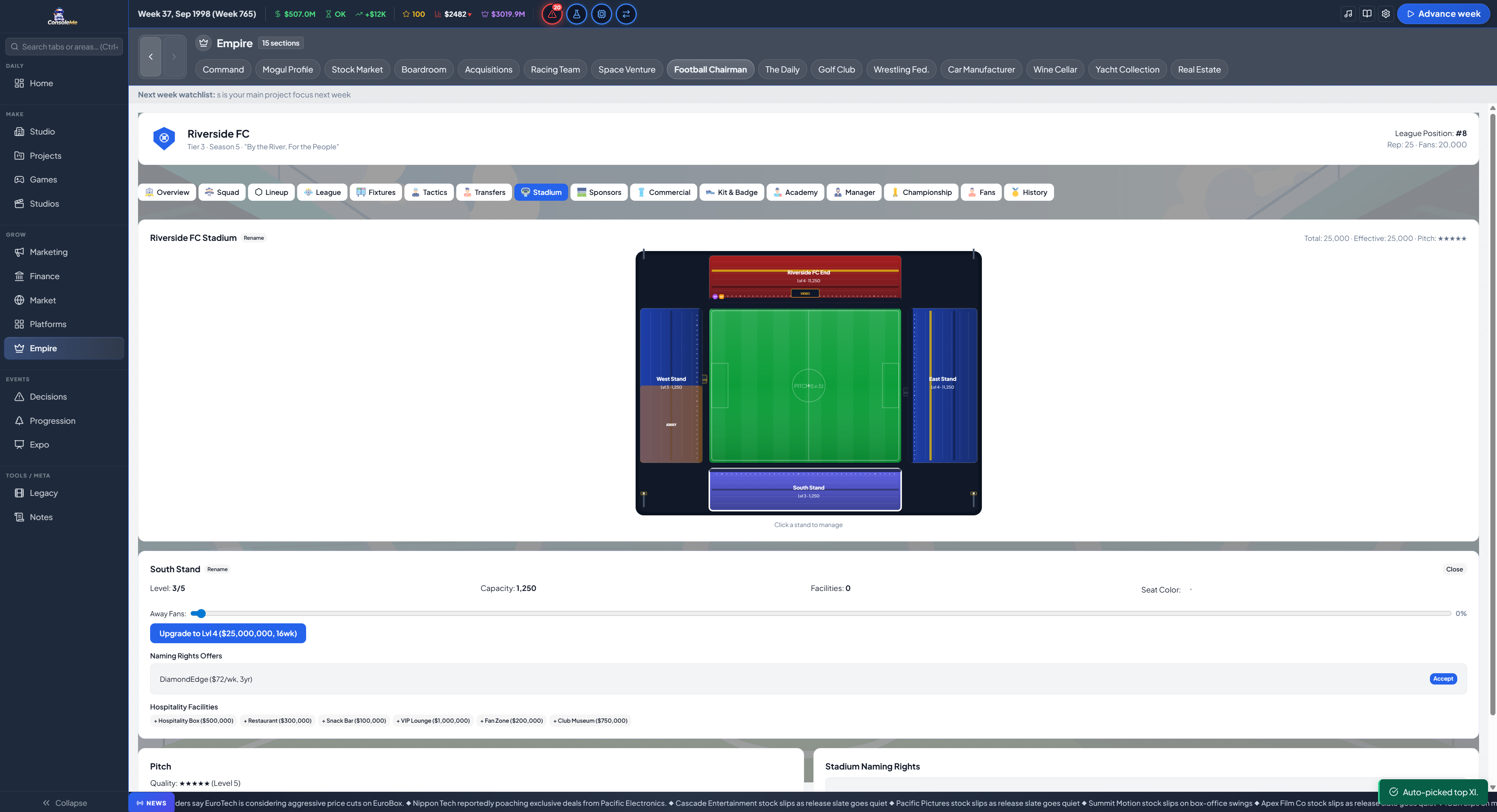This screenshot has height=812, width=1497.
Task: Click the chip icon in top bar
Action: tap(601, 14)
